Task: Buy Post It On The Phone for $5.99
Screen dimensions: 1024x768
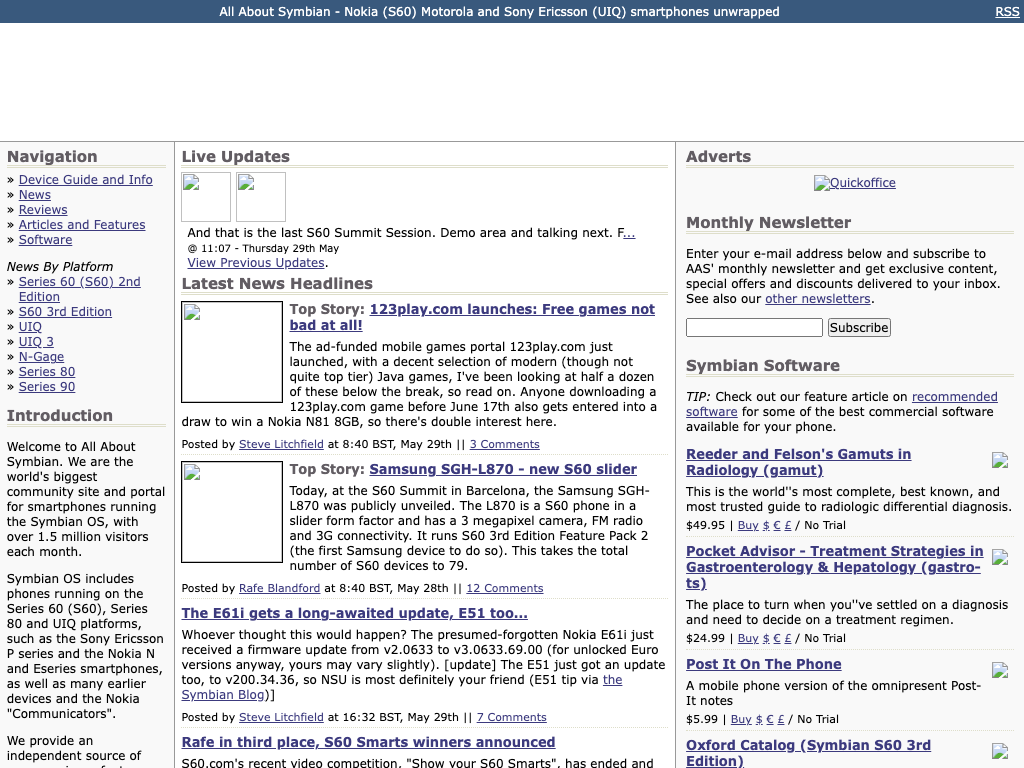Action: (x=741, y=719)
